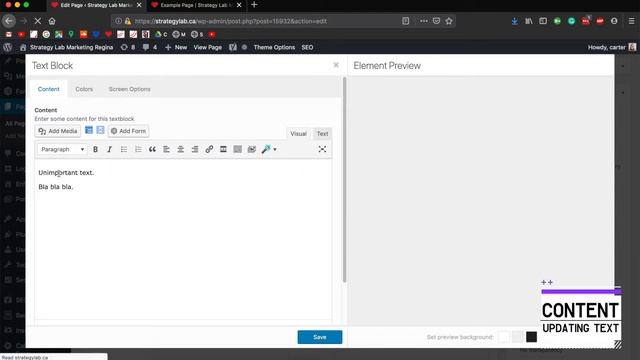Open the Google Maps pin bookmark
640x360 pixels.
tap(71, 34)
